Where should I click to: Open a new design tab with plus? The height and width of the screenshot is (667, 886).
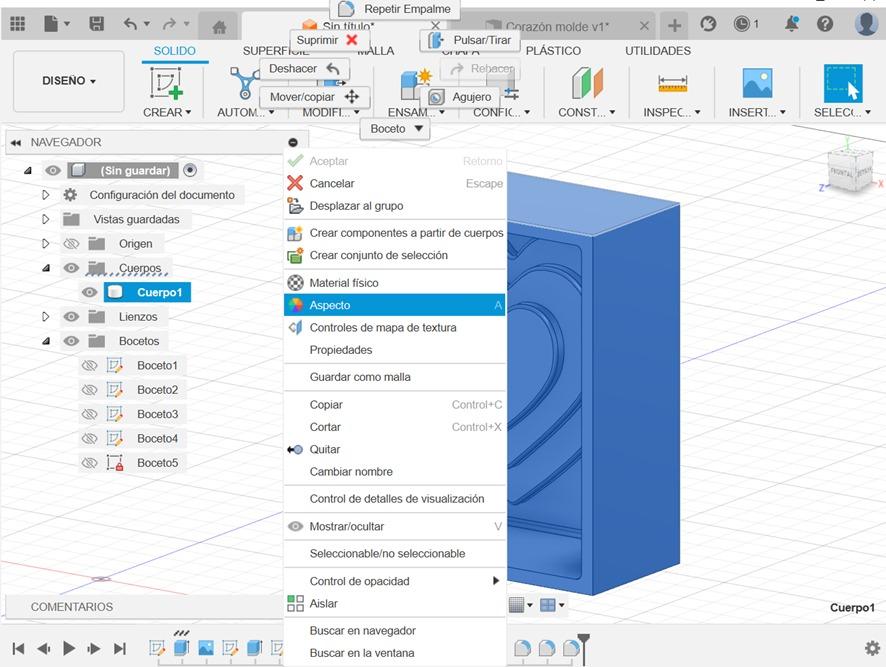point(674,25)
